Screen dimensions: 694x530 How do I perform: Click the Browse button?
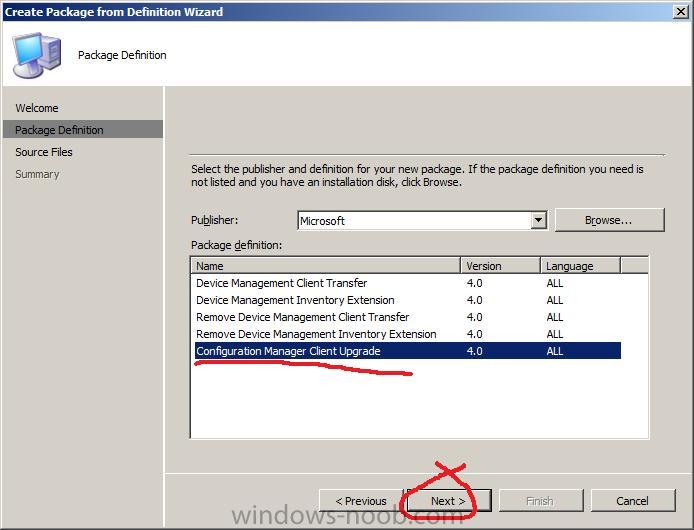pos(609,220)
